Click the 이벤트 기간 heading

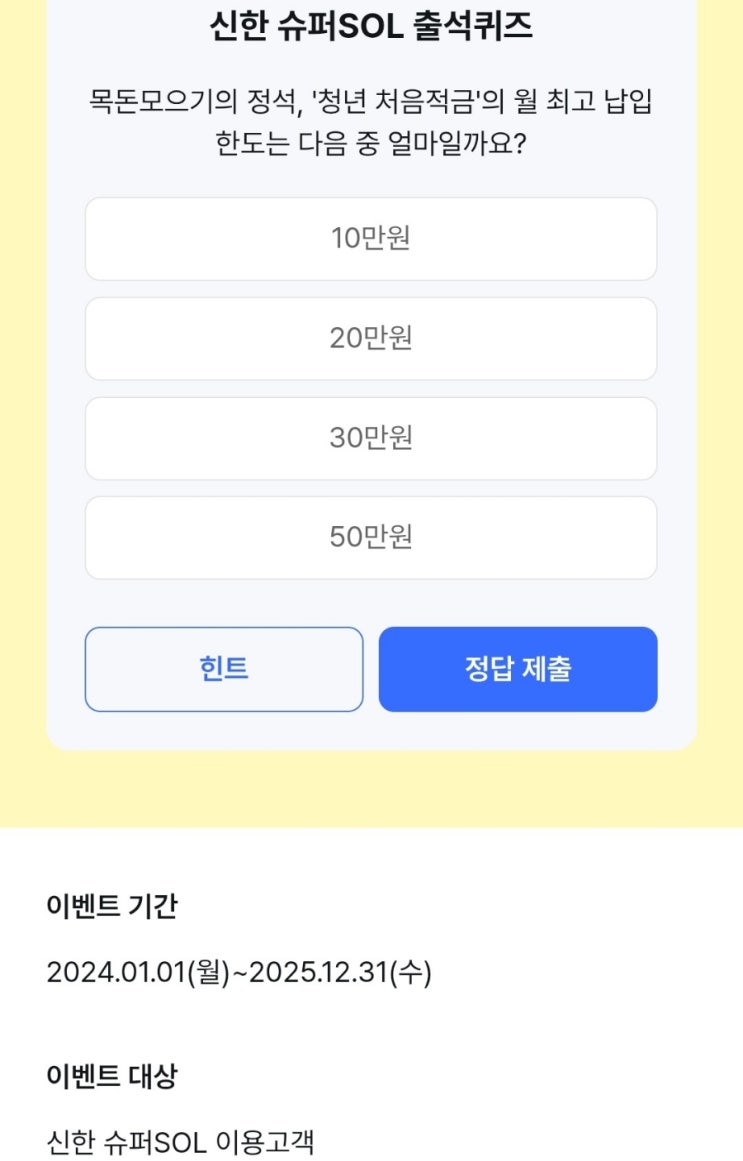(112, 906)
